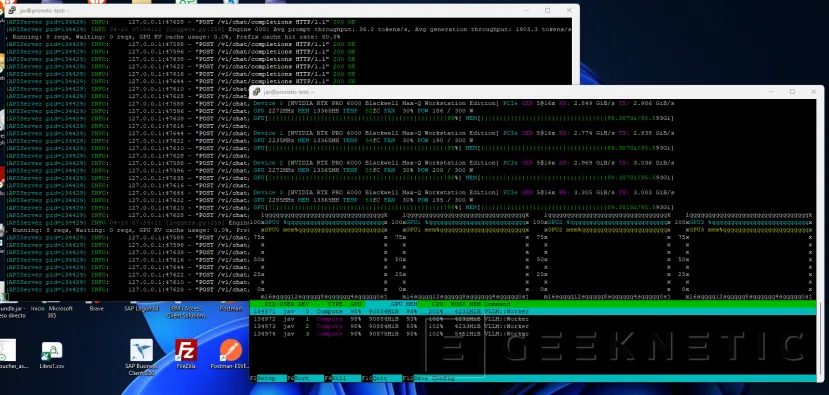This screenshot has height=395, width=829.
Task: Open the Postman shortcut label below the log window
Action: coord(231,308)
